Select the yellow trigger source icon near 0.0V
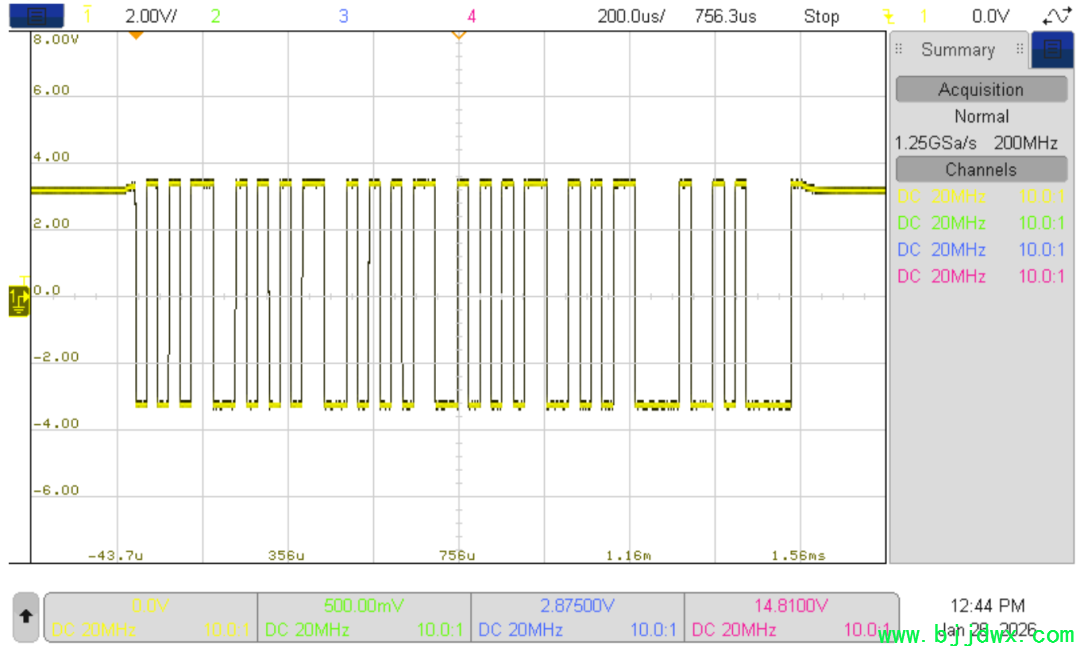The height and width of the screenshot is (652, 1080). click(x=888, y=16)
